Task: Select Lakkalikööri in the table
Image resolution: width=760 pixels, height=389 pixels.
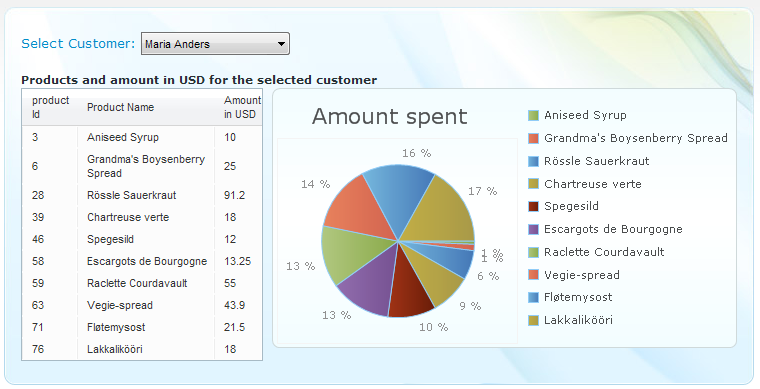Action: pos(114,349)
